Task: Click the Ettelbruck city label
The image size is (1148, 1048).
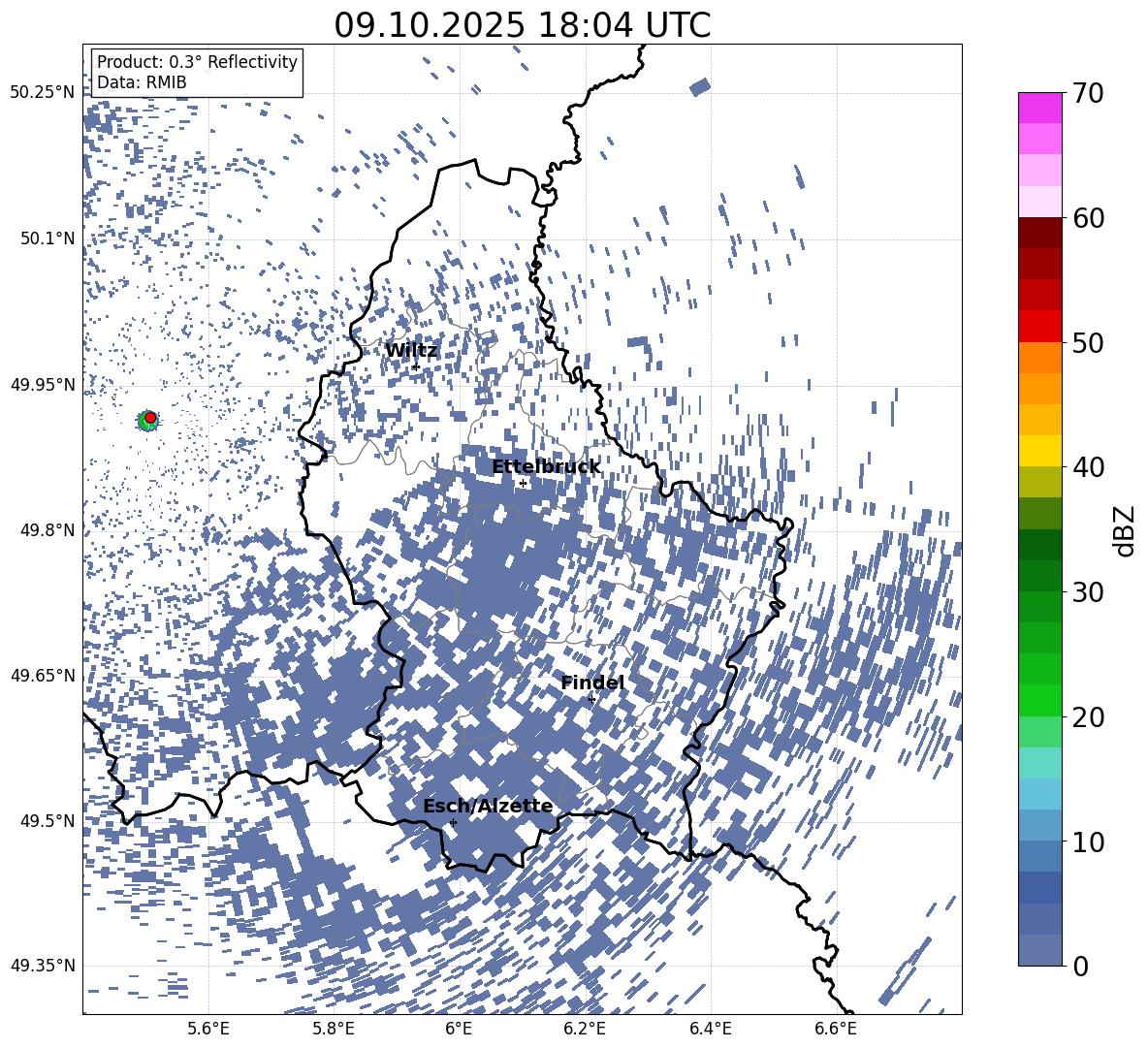Action: click(x=546, y=467)
